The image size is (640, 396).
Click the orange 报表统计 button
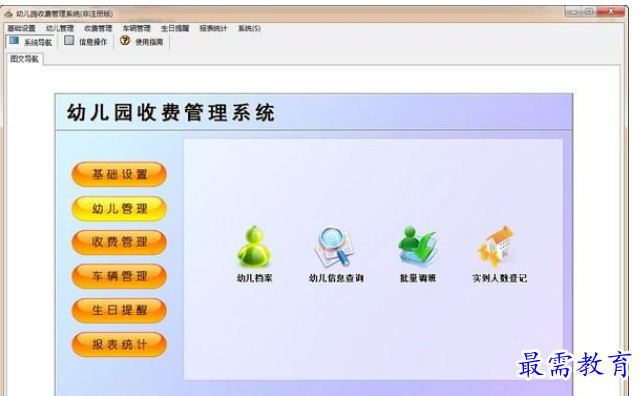(119, 344)
